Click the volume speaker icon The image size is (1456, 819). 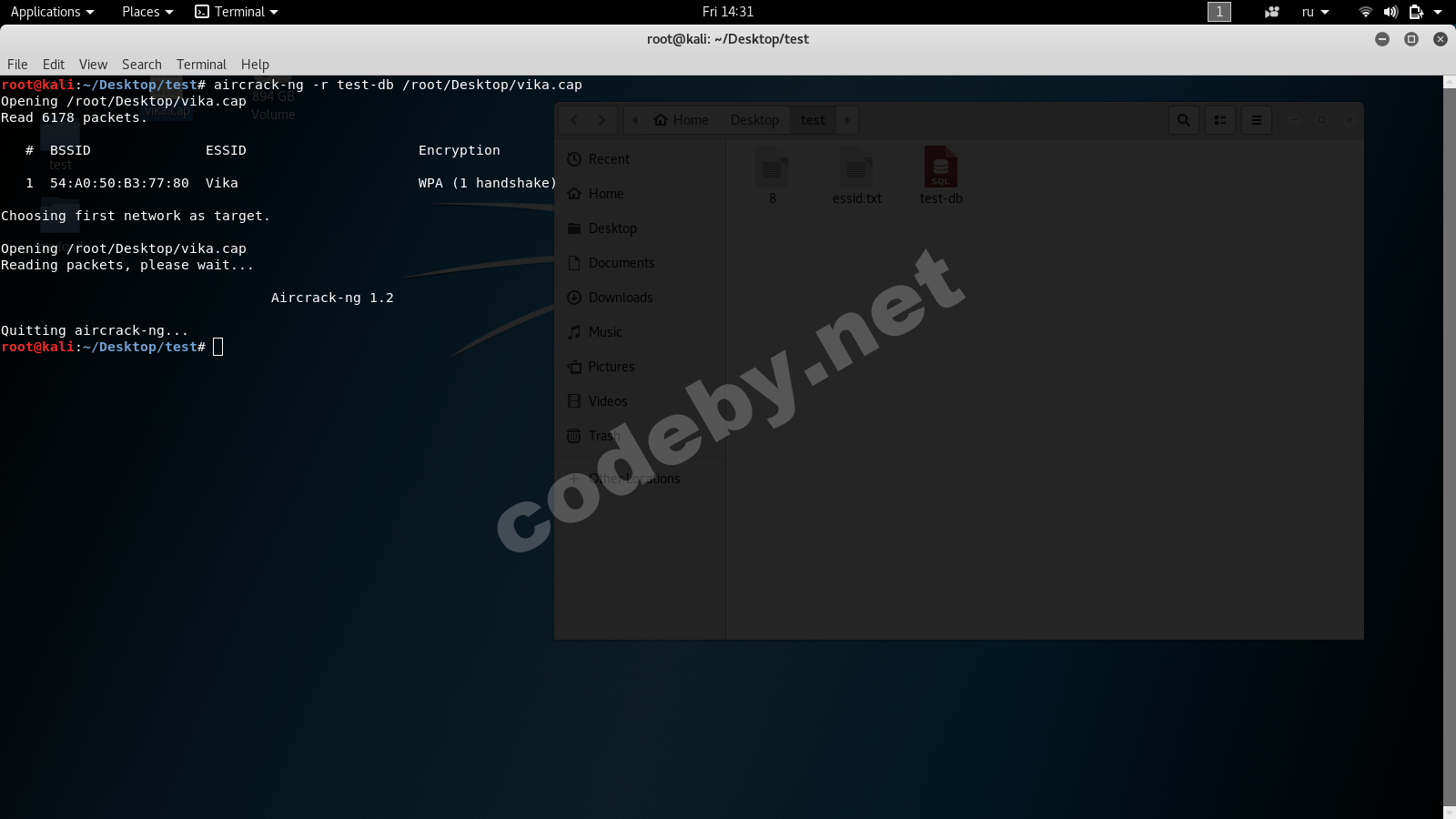coord(1390,12)
